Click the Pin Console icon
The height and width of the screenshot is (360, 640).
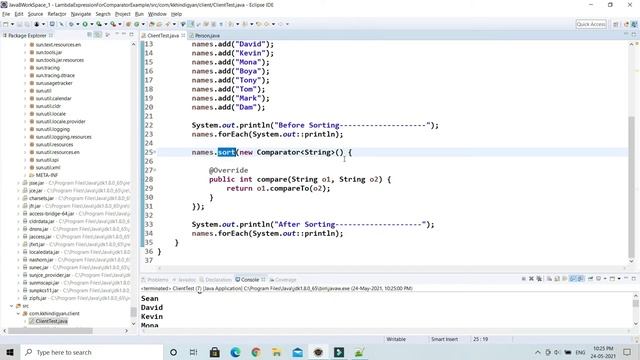click(590, 279)
